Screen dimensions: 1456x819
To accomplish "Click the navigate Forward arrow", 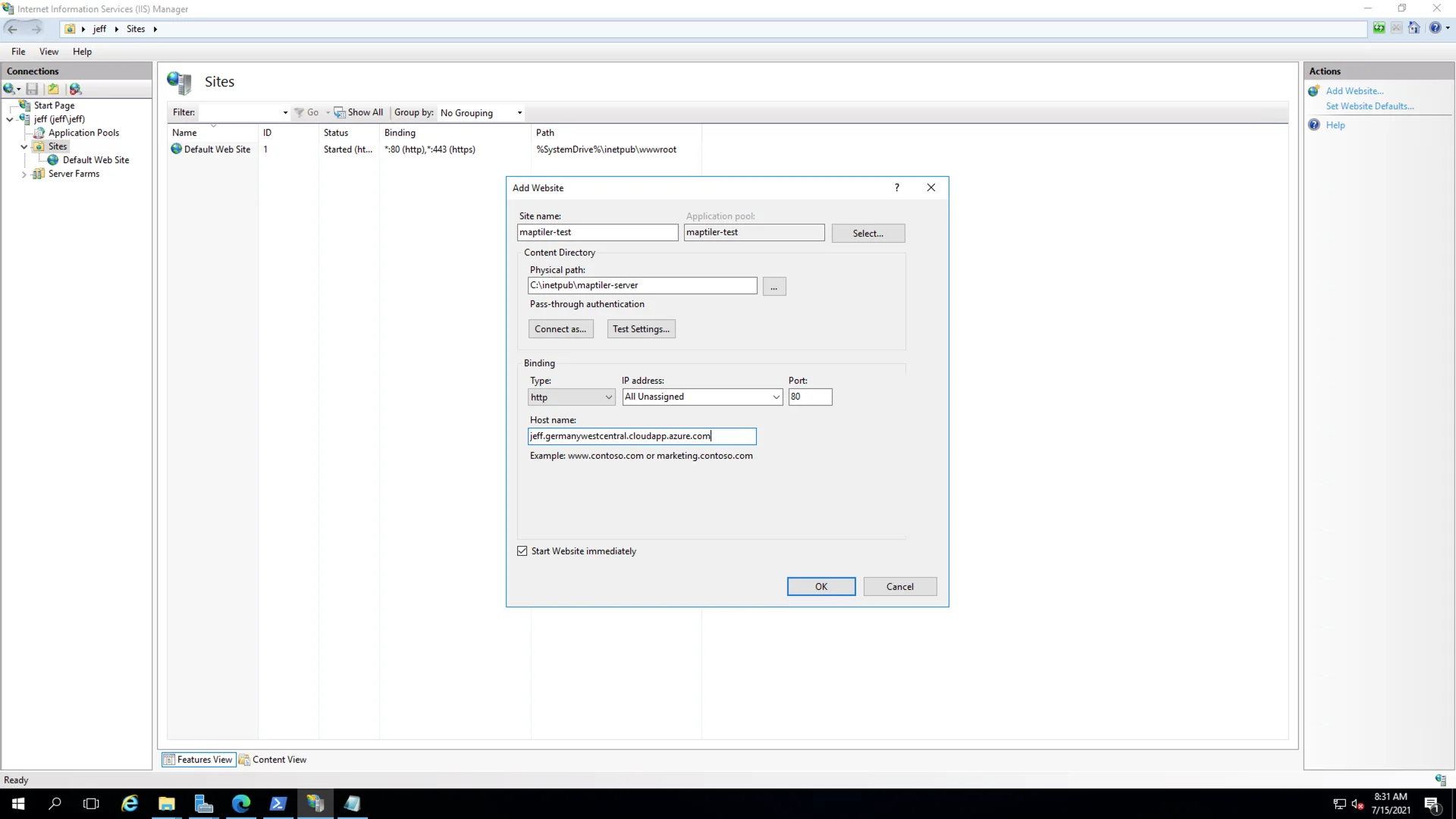I will pos(36,29).
